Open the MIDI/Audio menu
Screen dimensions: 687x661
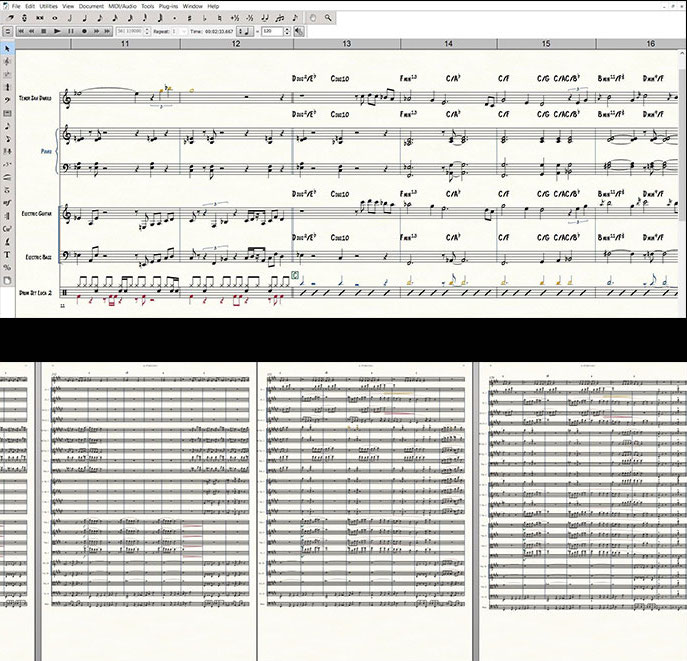[121, 6]
